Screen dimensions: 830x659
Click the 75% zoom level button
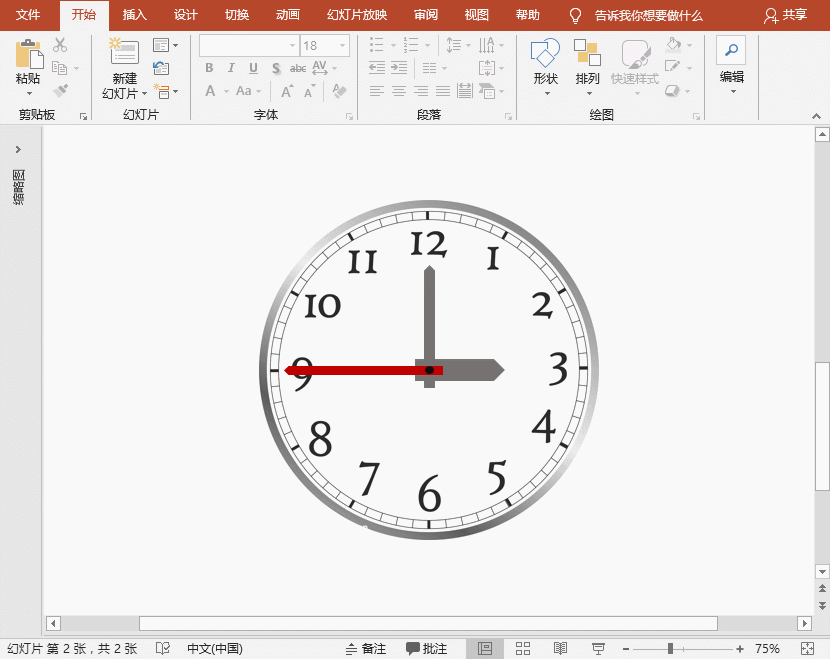click(x=767, y=649)
